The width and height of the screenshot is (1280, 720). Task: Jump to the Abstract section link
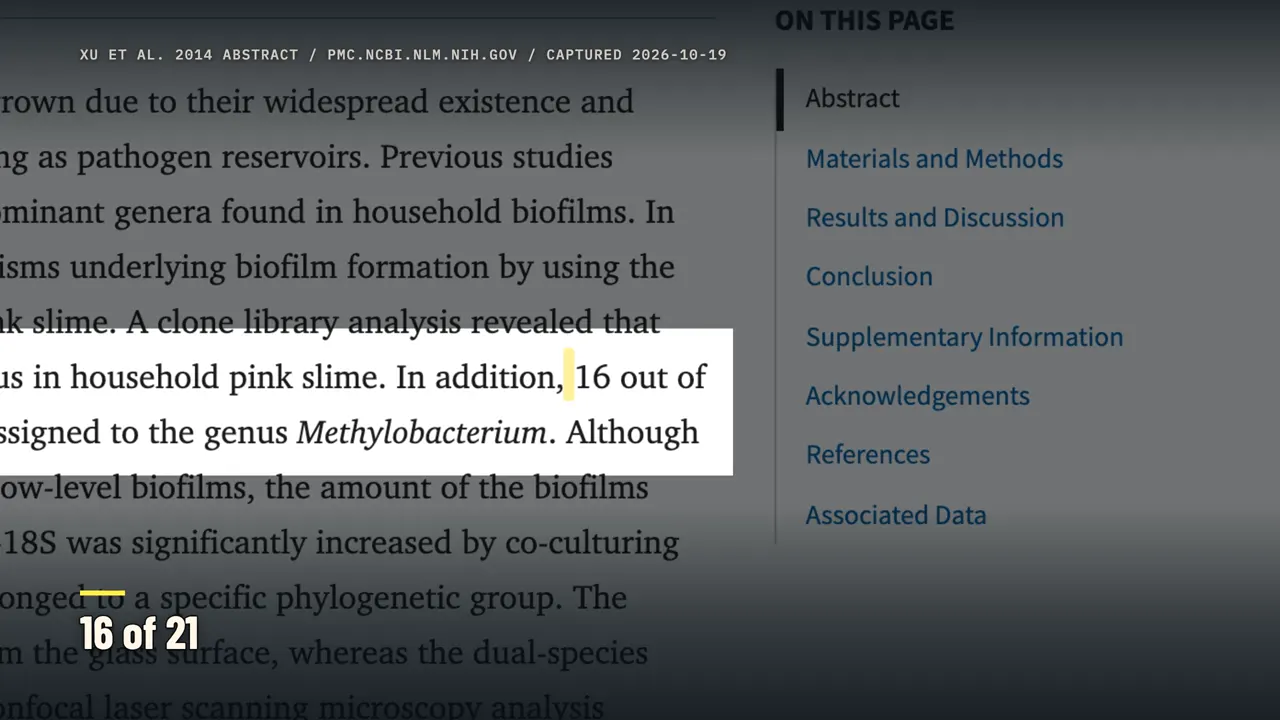click(x=852, y=98)
